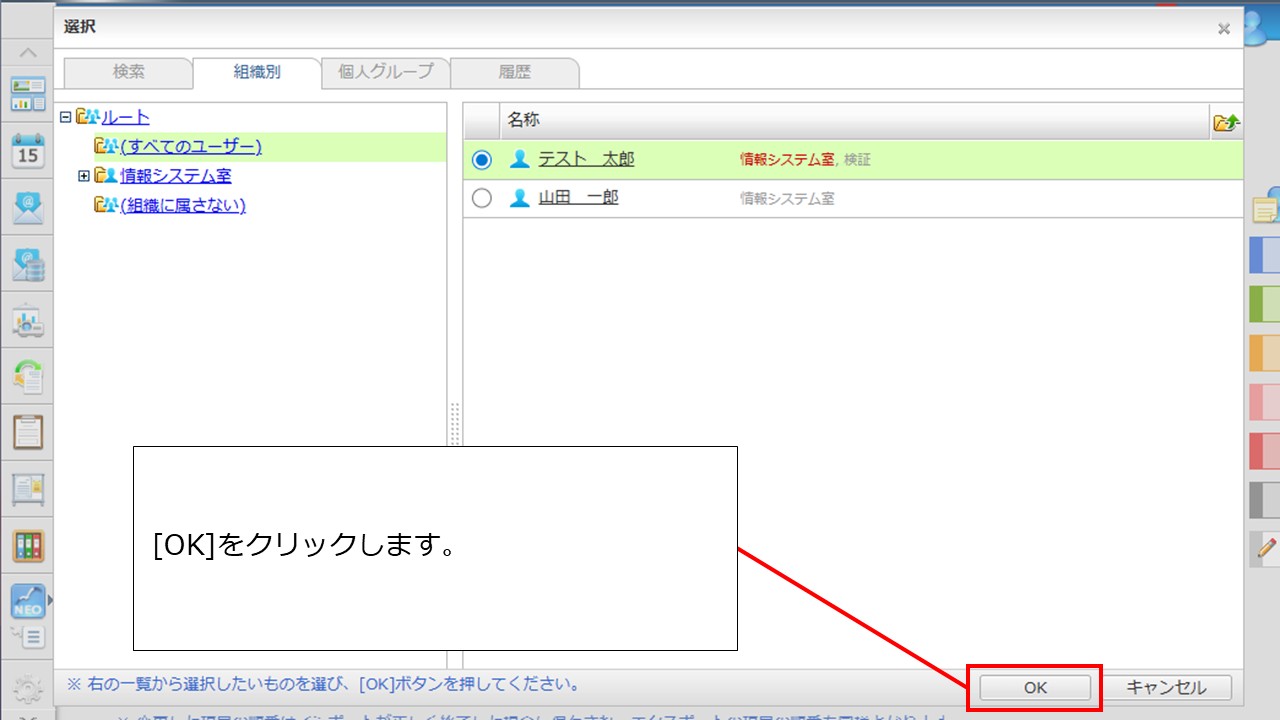The height and width of the screenshot is (720, 1280).
Task: Pick the orange color tab on the right edge
Action: point(1265,353)
